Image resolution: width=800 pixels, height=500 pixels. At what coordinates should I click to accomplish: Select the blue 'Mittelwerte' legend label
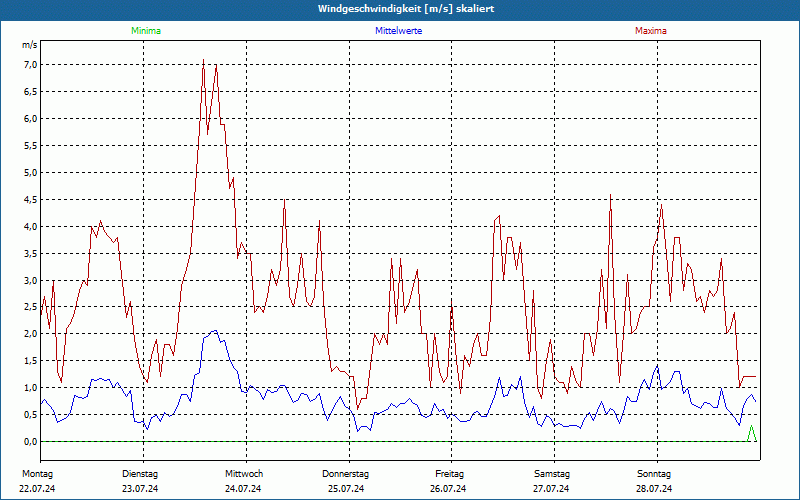398,31
